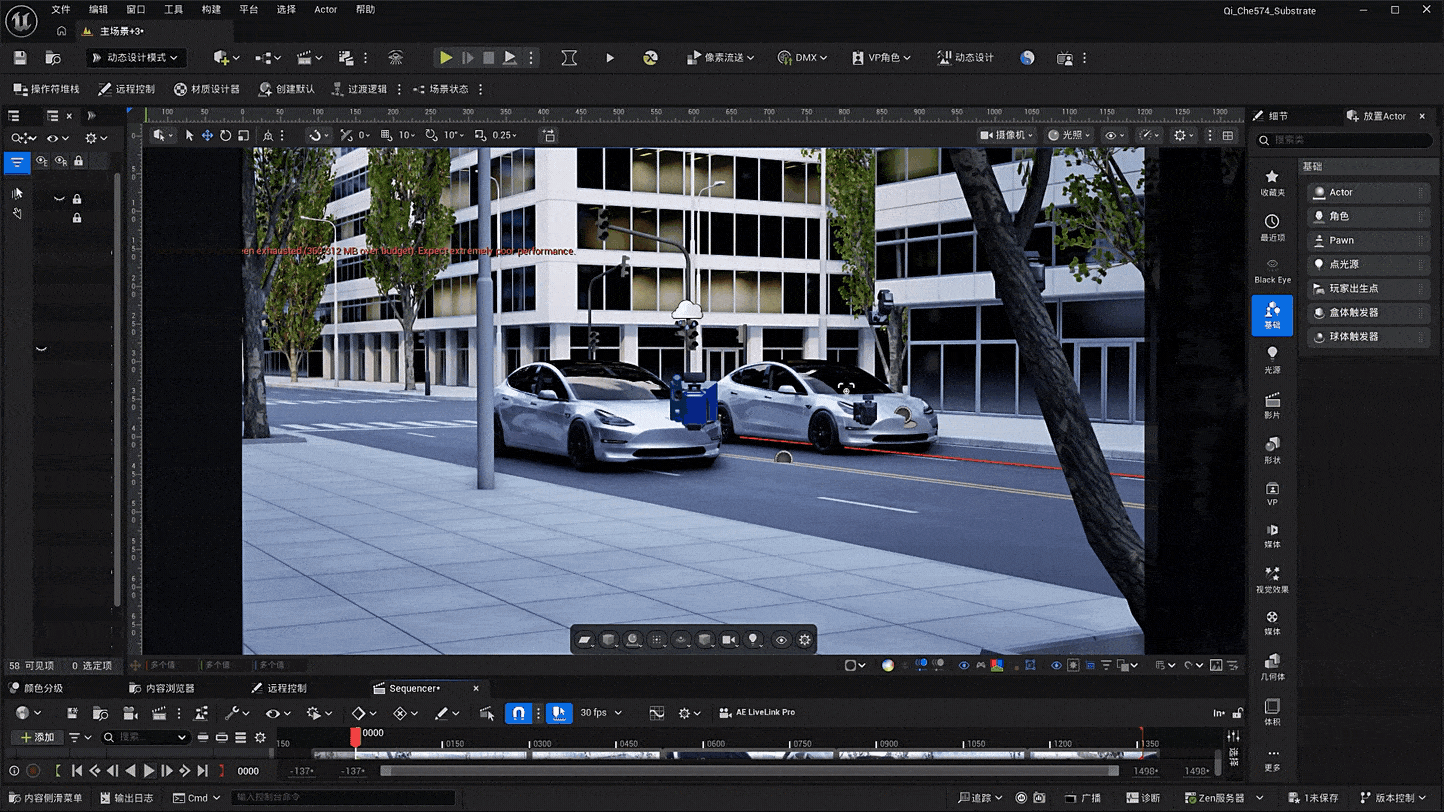Click the Sequencer render movie clapperboard icon
Viewport: 1444px width, 812px height.
click(x=159, y=713)
